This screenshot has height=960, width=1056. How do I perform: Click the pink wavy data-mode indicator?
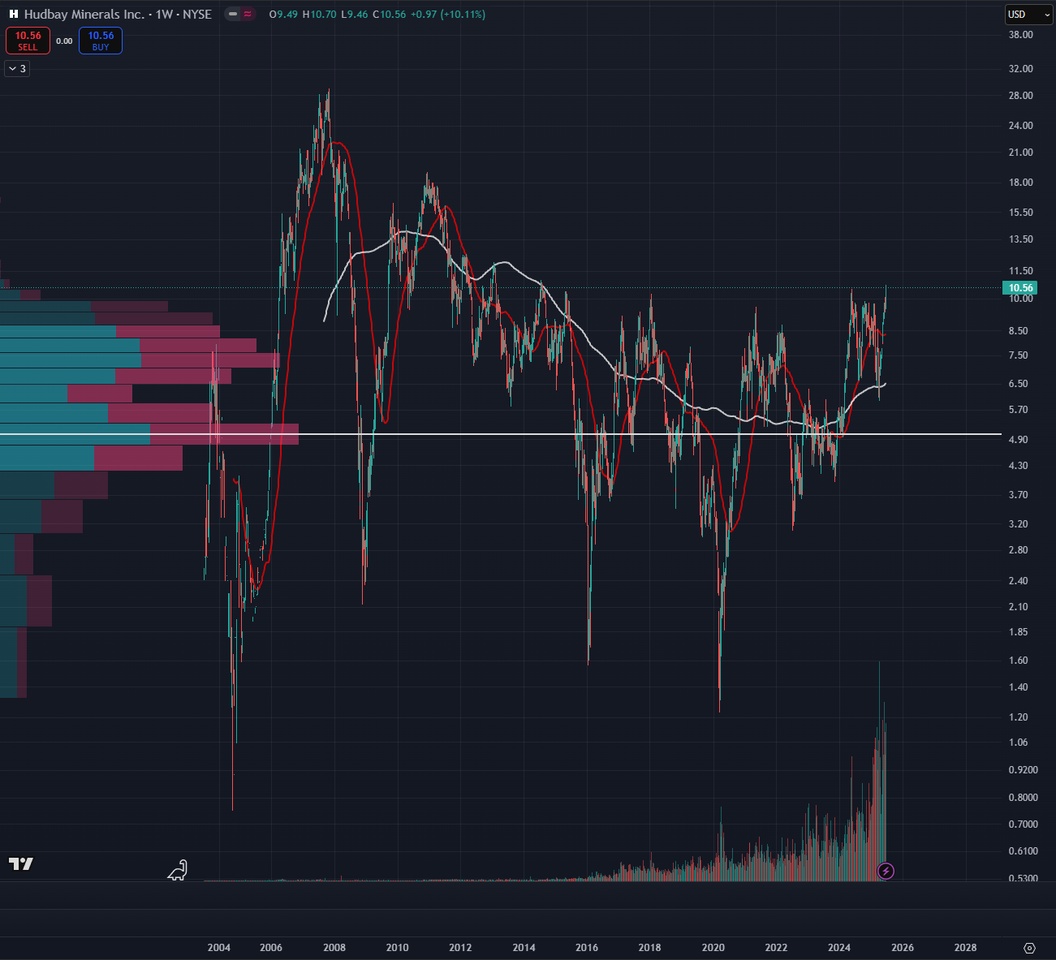point(248,14)
